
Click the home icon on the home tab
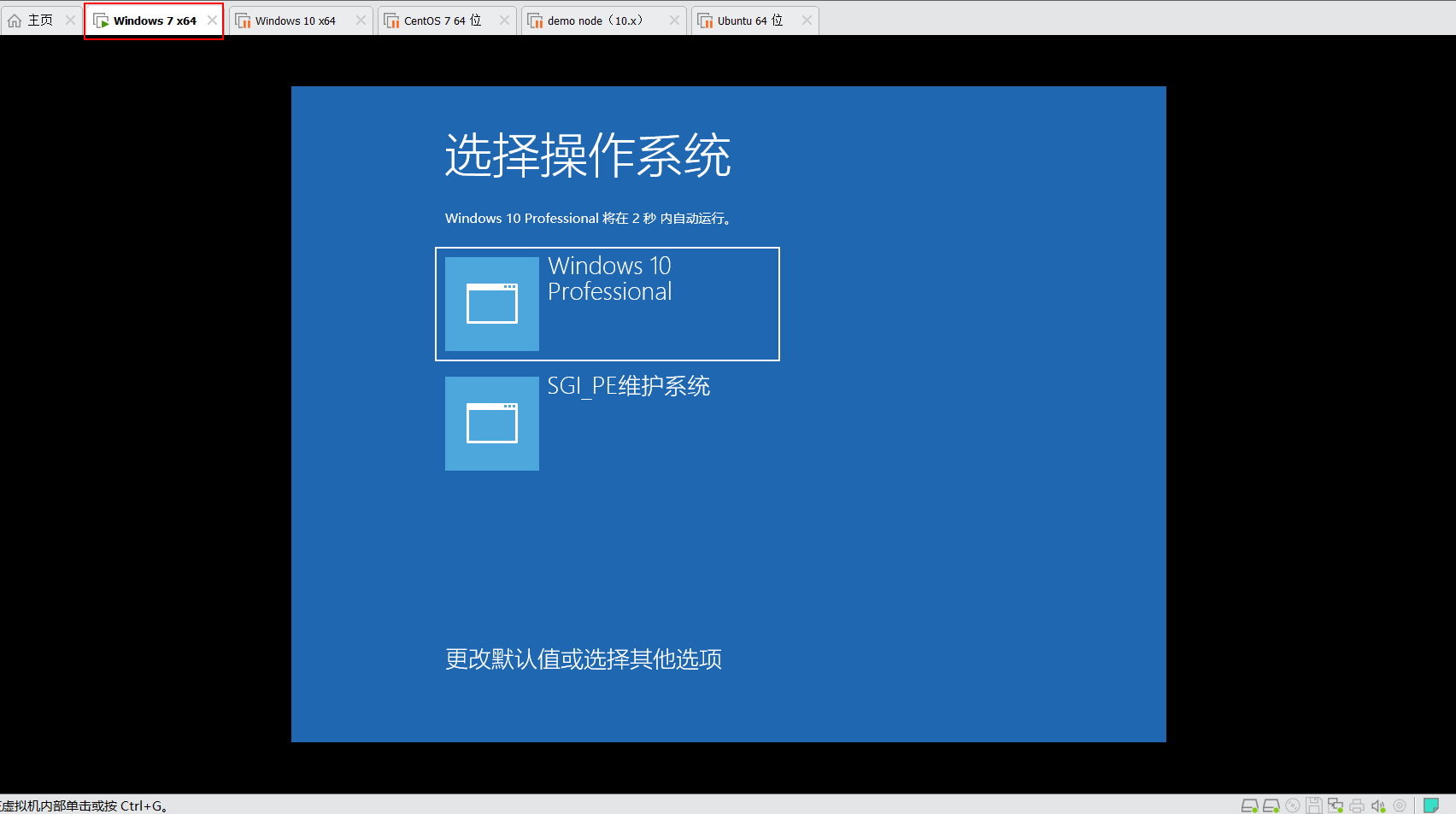point(15,20)
